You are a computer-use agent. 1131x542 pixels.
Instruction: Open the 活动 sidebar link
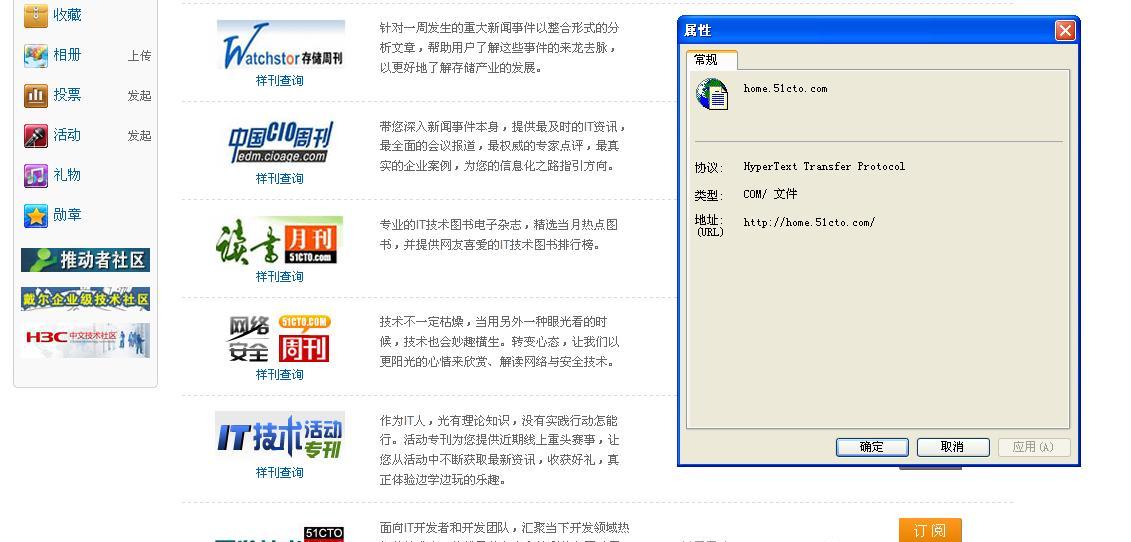[67, 135]
